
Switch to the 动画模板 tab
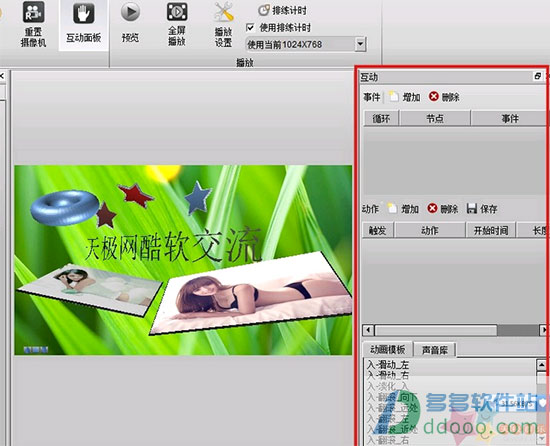tap(388, 349)
